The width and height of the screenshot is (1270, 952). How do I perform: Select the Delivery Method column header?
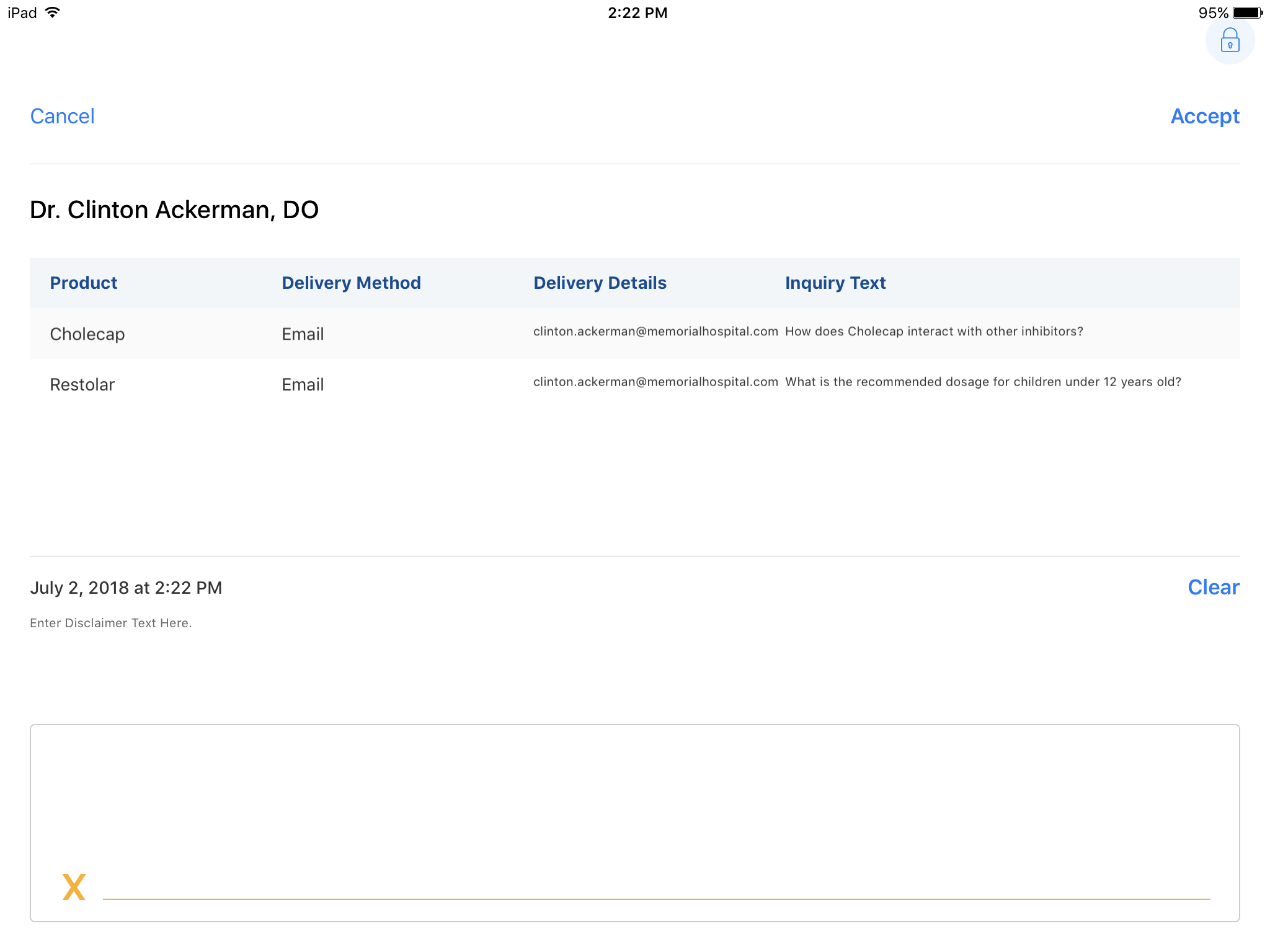point(351,283)
